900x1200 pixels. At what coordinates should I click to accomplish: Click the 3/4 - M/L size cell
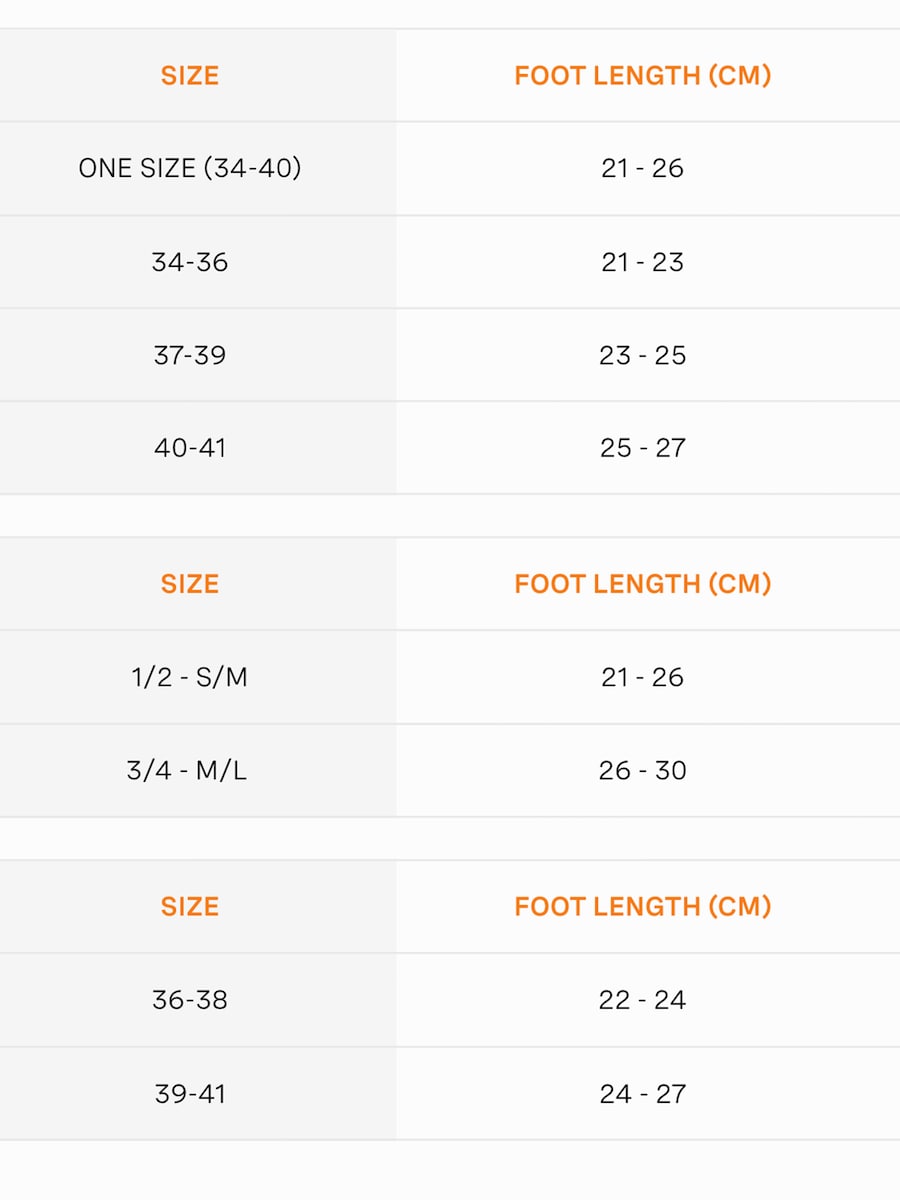(187, 771)
